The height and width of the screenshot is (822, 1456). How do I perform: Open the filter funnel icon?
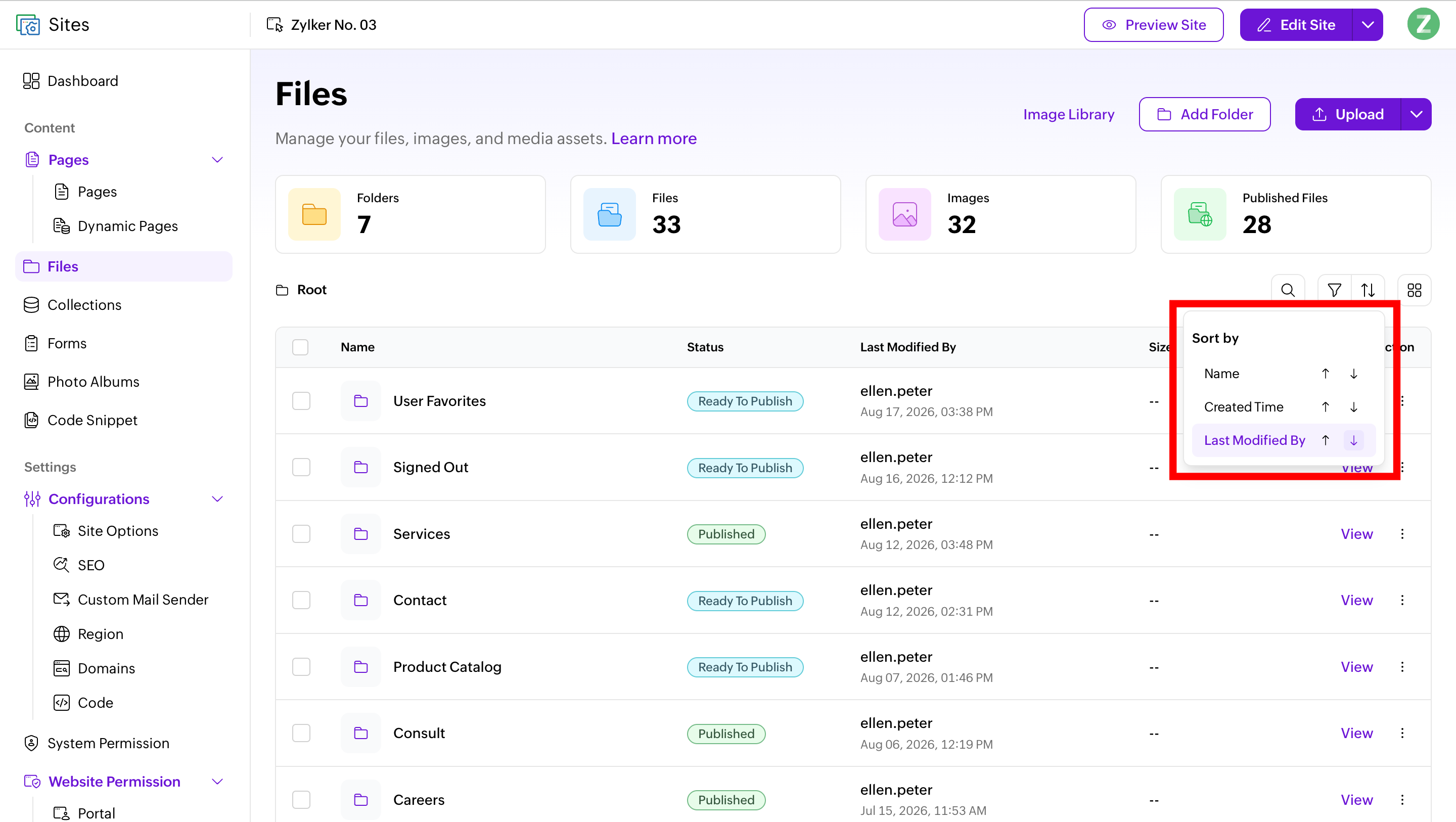[1334, 290]
